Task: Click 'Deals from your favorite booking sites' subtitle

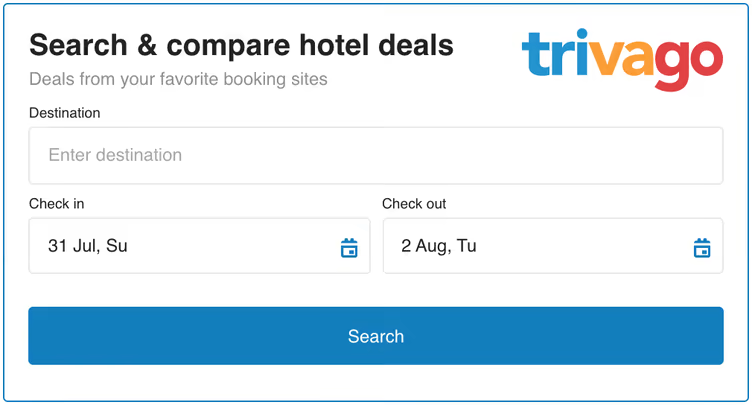Action: [x=178, y=79]
